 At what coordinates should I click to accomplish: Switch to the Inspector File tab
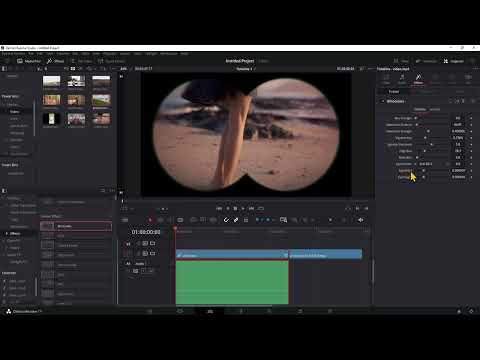click(468, 79)
